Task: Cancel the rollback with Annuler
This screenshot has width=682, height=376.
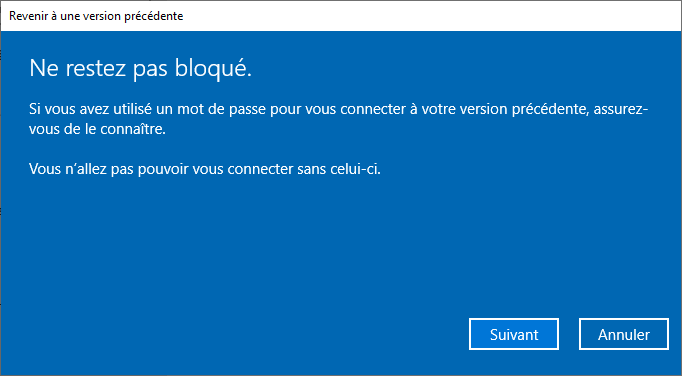Action: click(624, 334)
